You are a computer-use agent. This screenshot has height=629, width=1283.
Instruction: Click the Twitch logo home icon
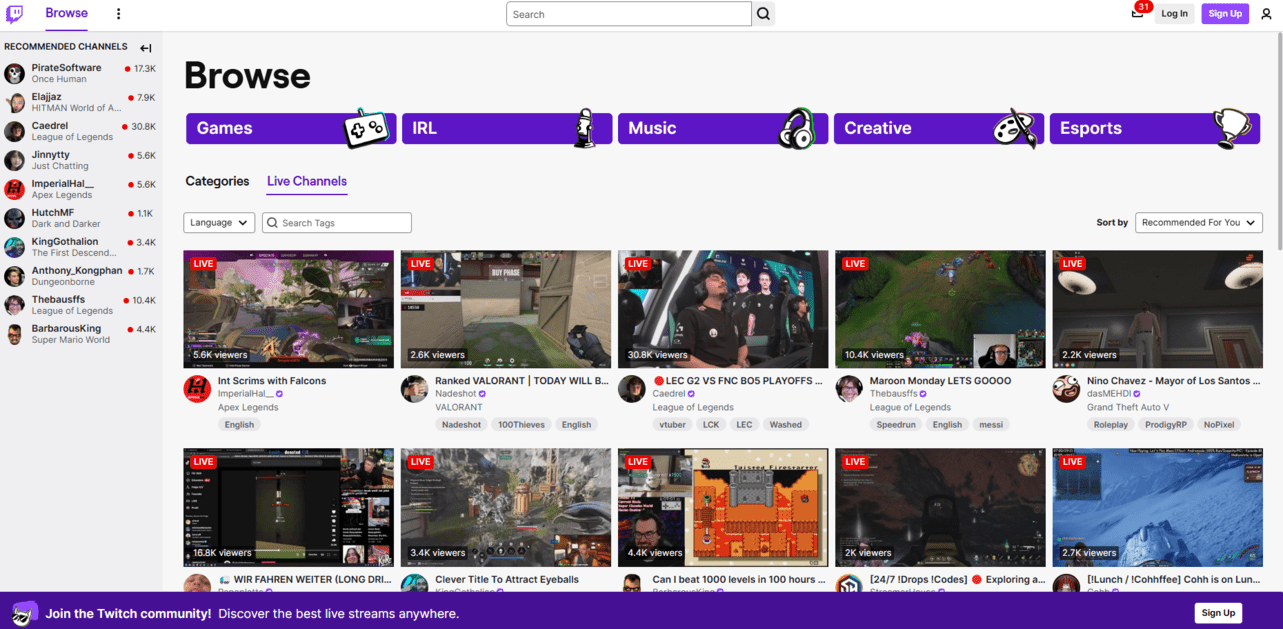15,14
